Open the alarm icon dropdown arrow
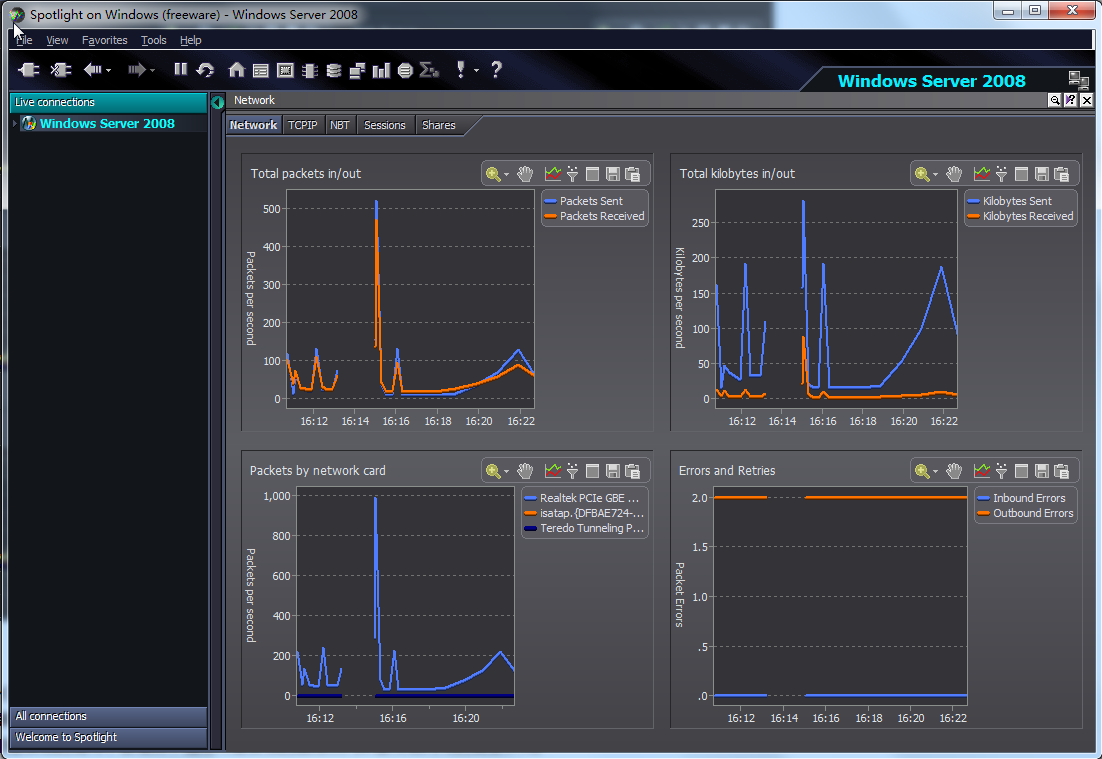The width and height of the screenshot is (1102, 759). 477,70
